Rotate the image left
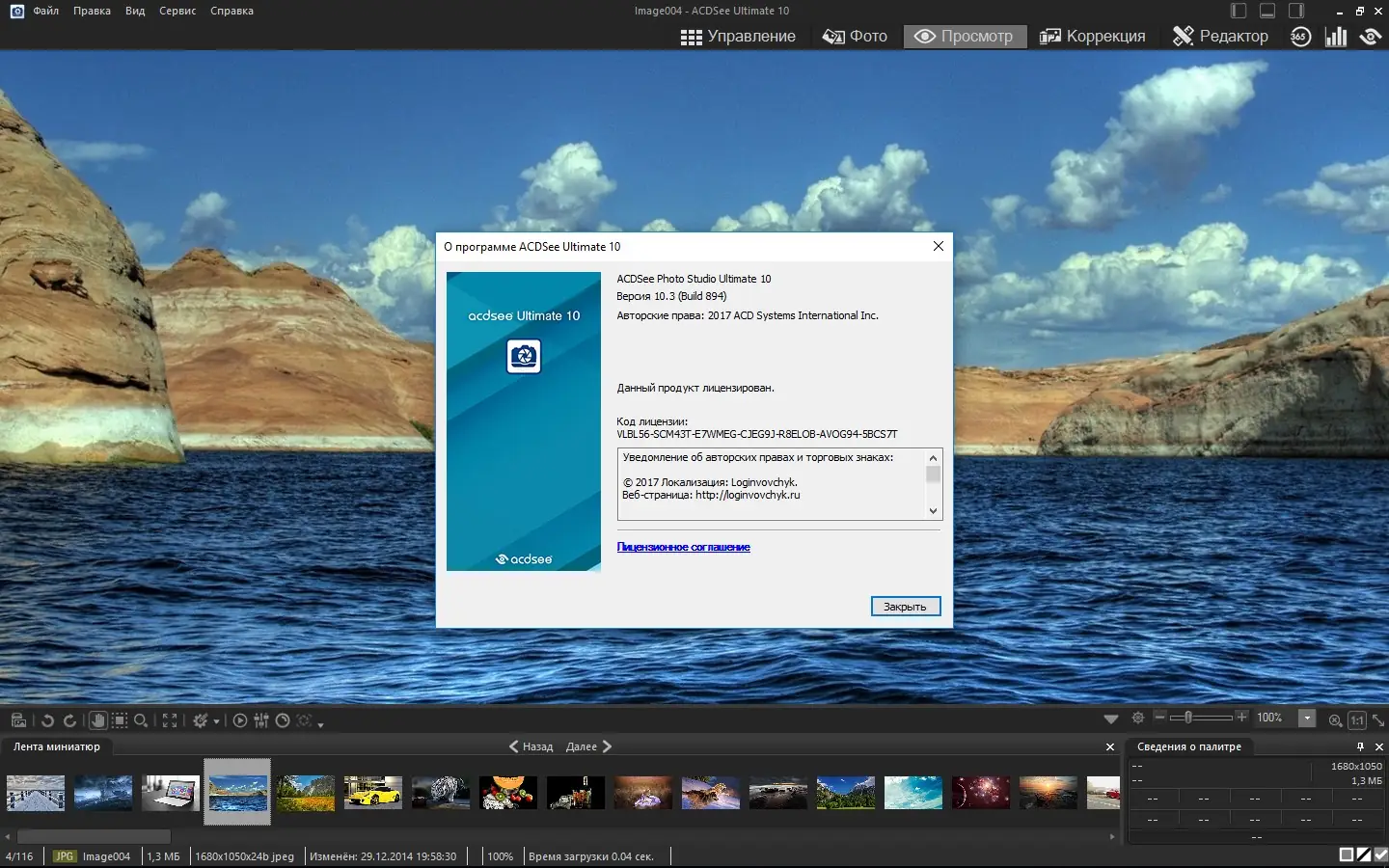This screenshot has height=868, width=1389. pos(47,720)
